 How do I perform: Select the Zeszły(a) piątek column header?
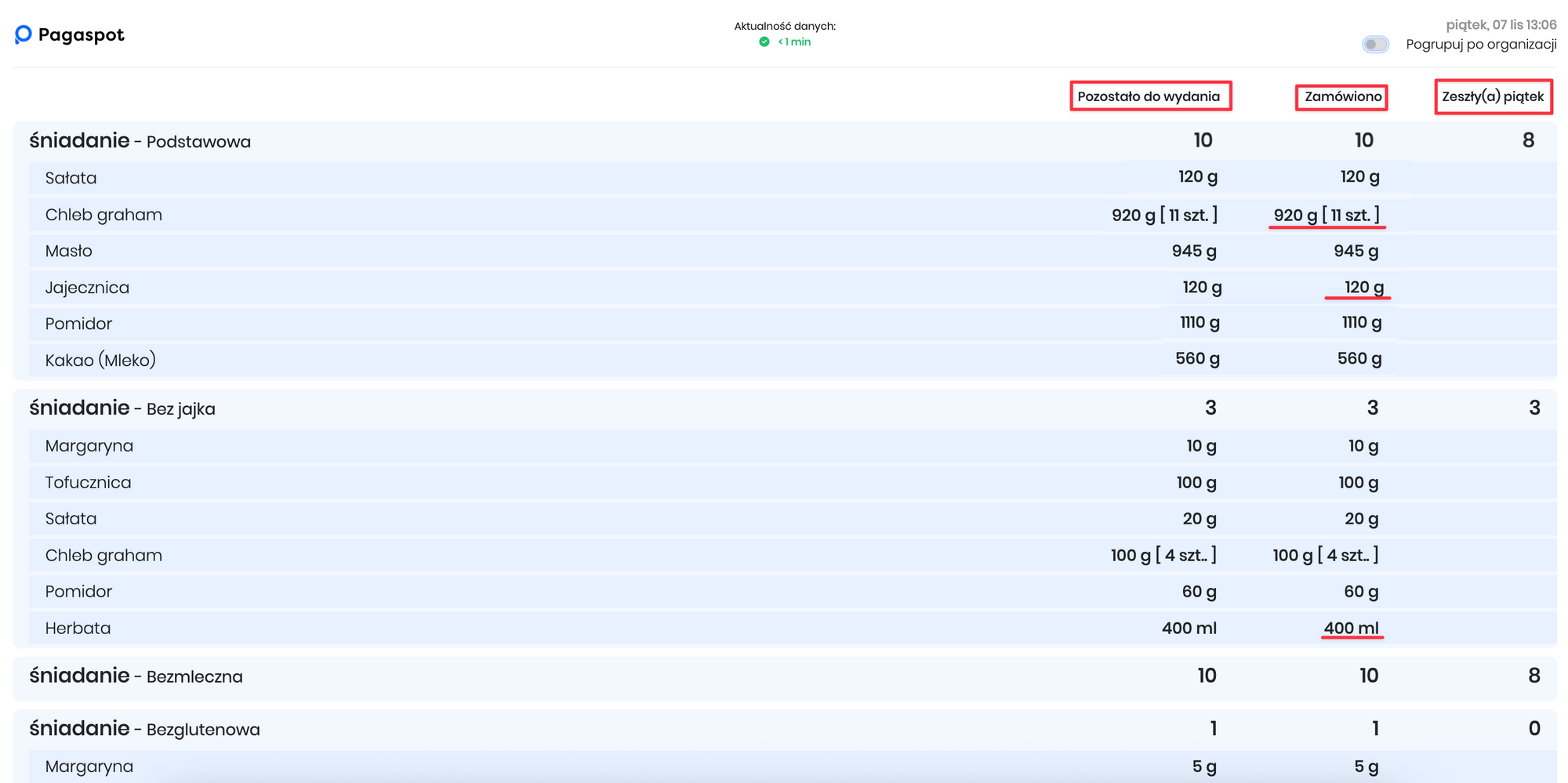tap(1493, 97)
